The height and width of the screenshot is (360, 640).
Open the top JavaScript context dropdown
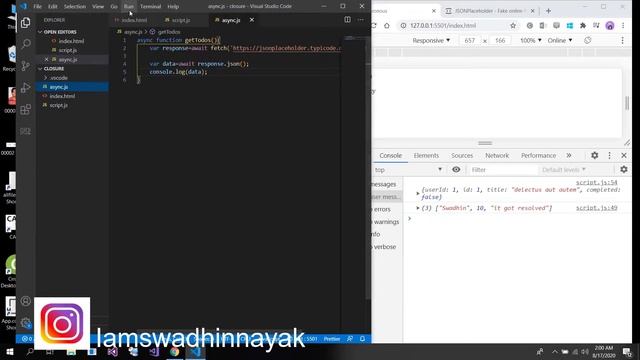[408, 169]
